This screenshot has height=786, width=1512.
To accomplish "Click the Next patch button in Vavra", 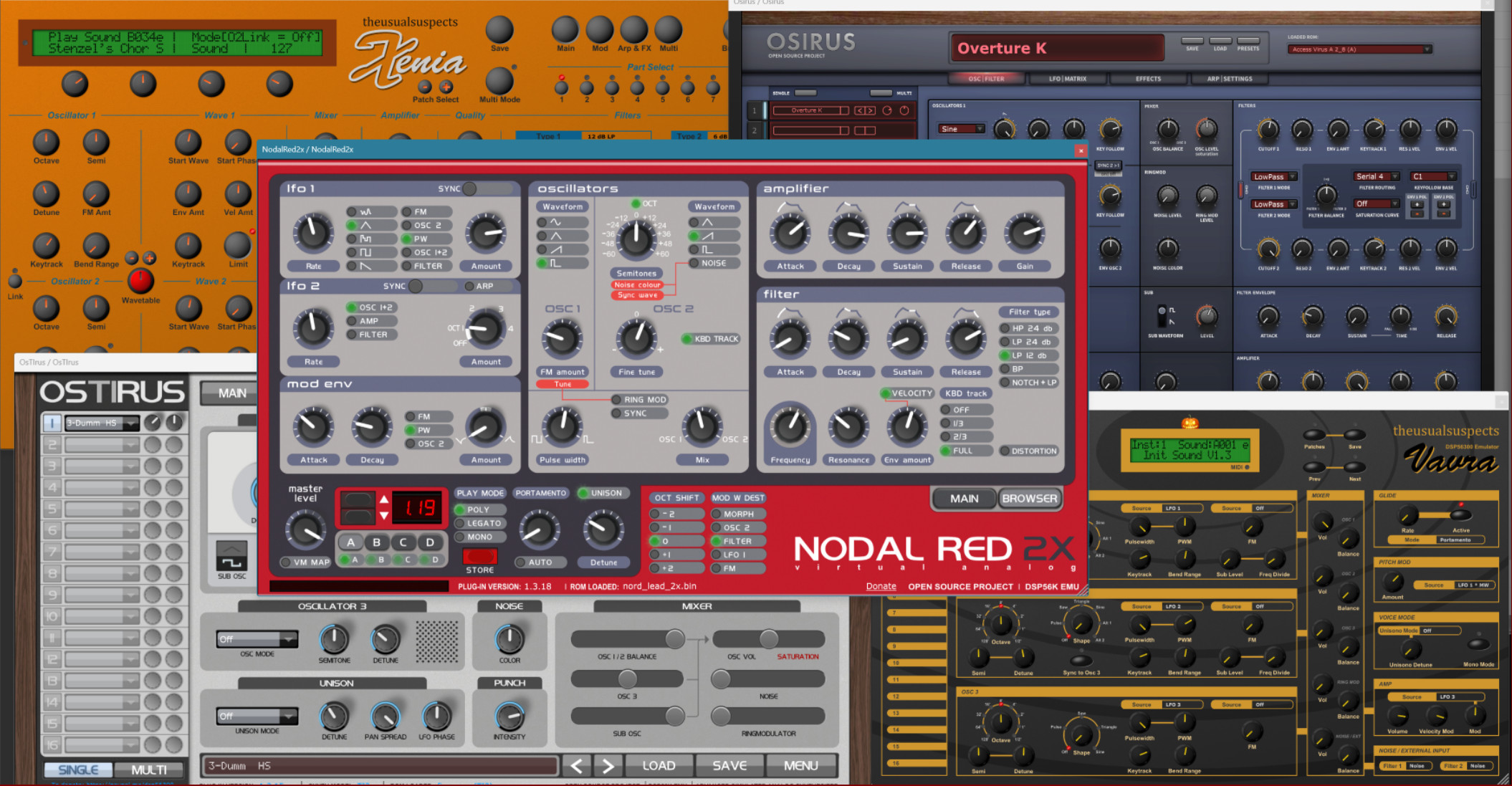I will tap(1354, 467).
